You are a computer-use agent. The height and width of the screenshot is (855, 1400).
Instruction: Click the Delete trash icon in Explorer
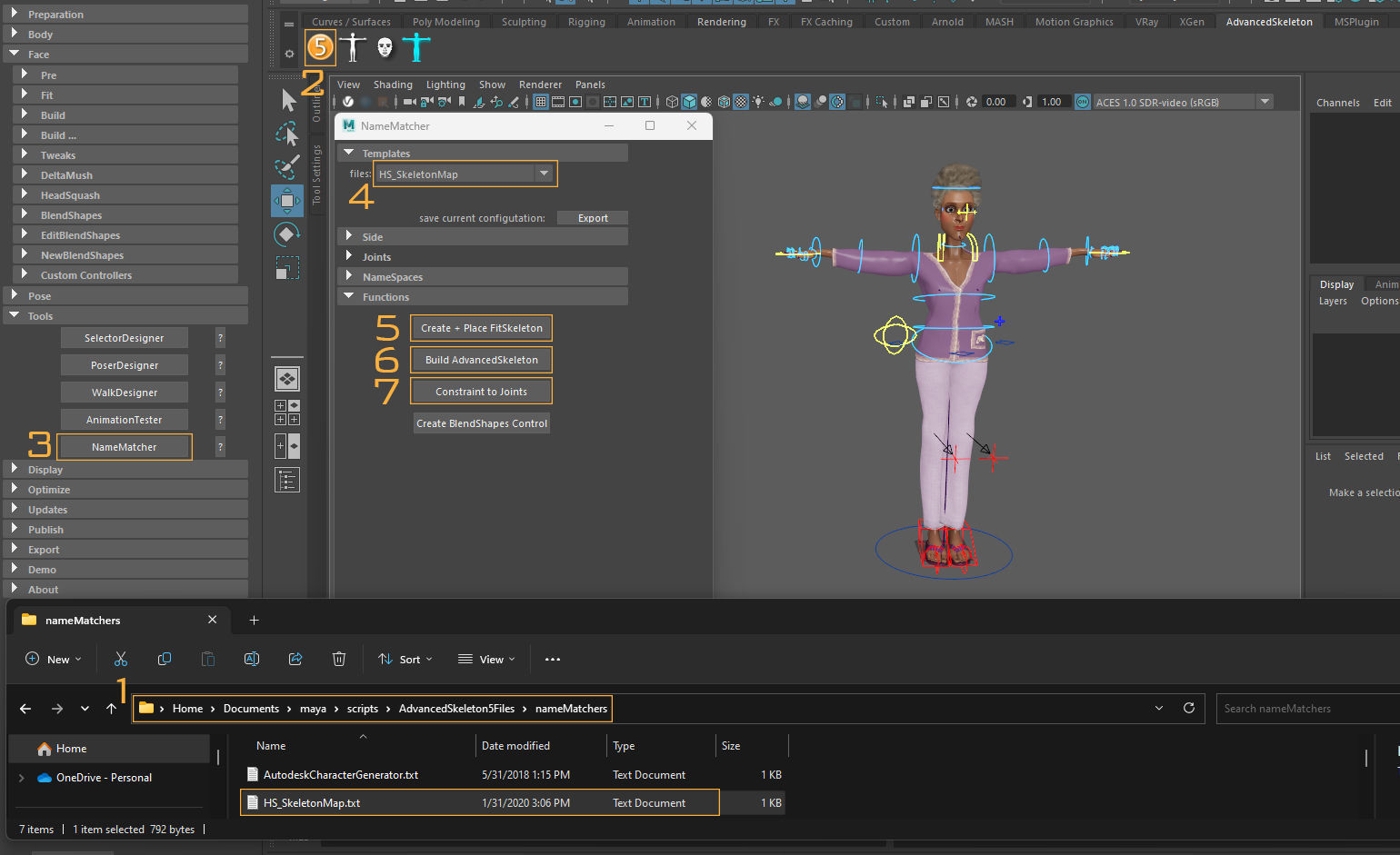point(339,659)
